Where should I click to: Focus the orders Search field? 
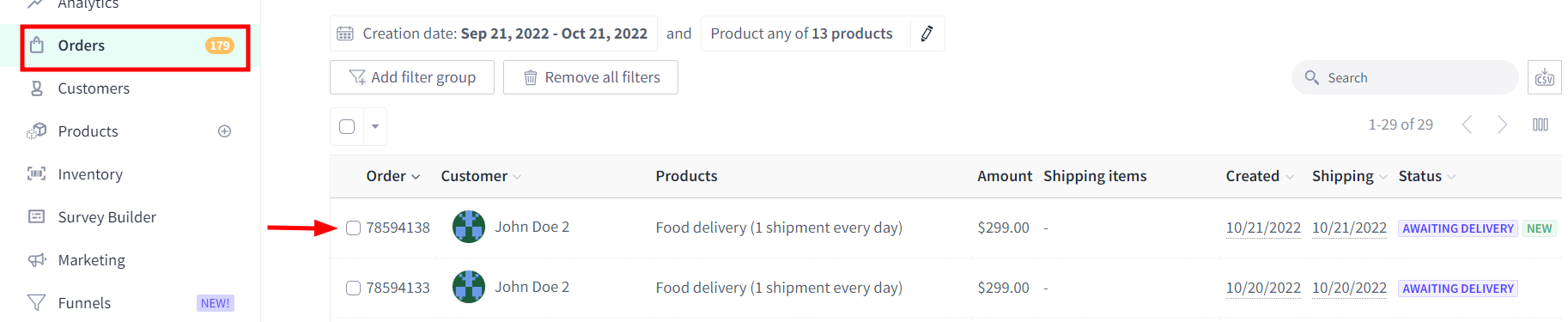(x=1405, y=77)
